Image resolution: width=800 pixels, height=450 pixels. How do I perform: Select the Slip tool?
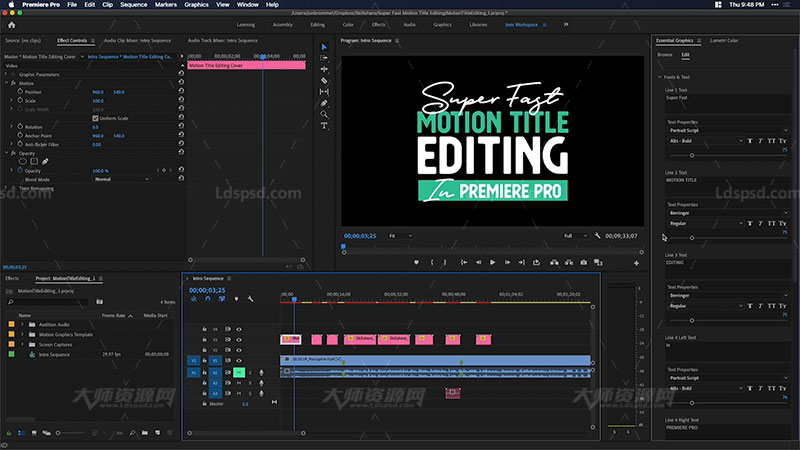[x=324, y=92]
